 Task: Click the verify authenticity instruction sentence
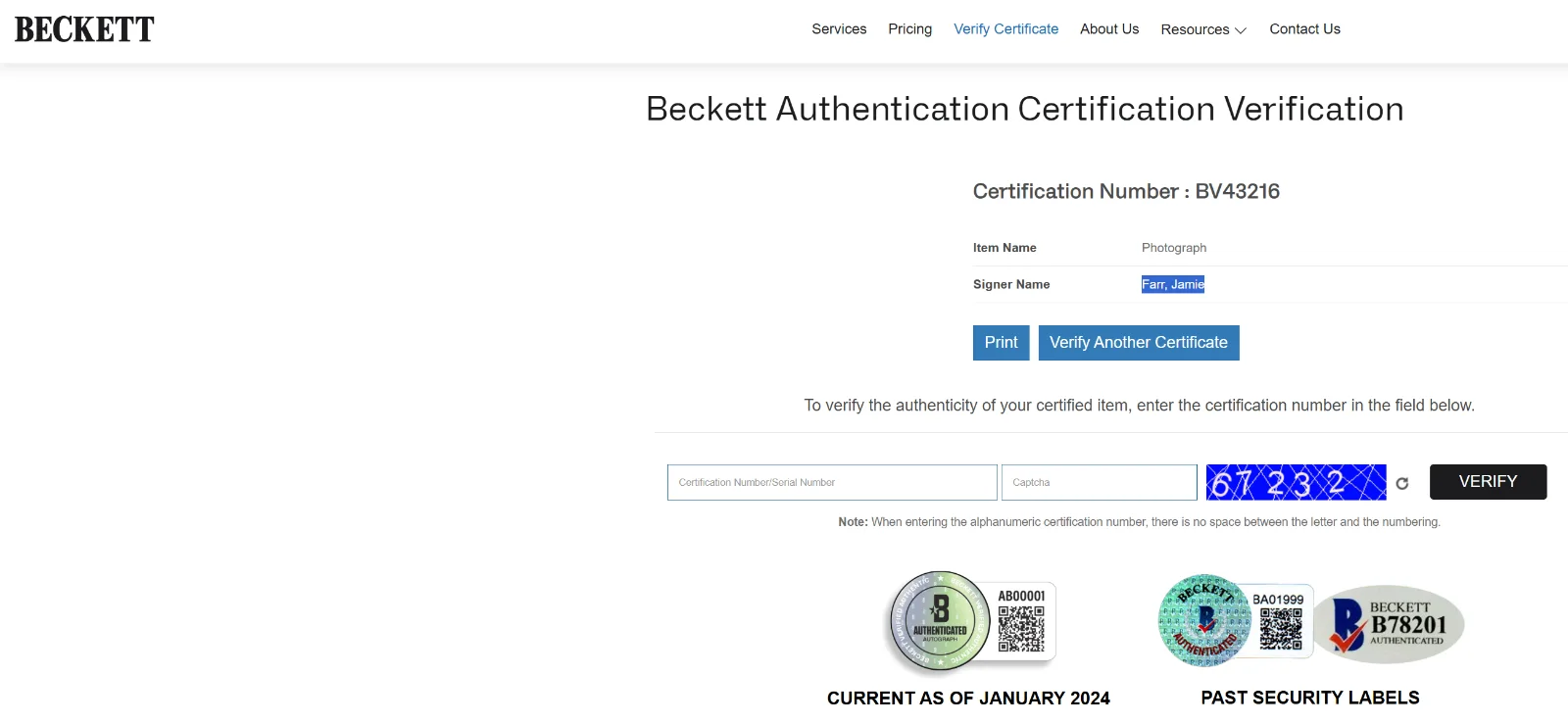coord(1139,406)
